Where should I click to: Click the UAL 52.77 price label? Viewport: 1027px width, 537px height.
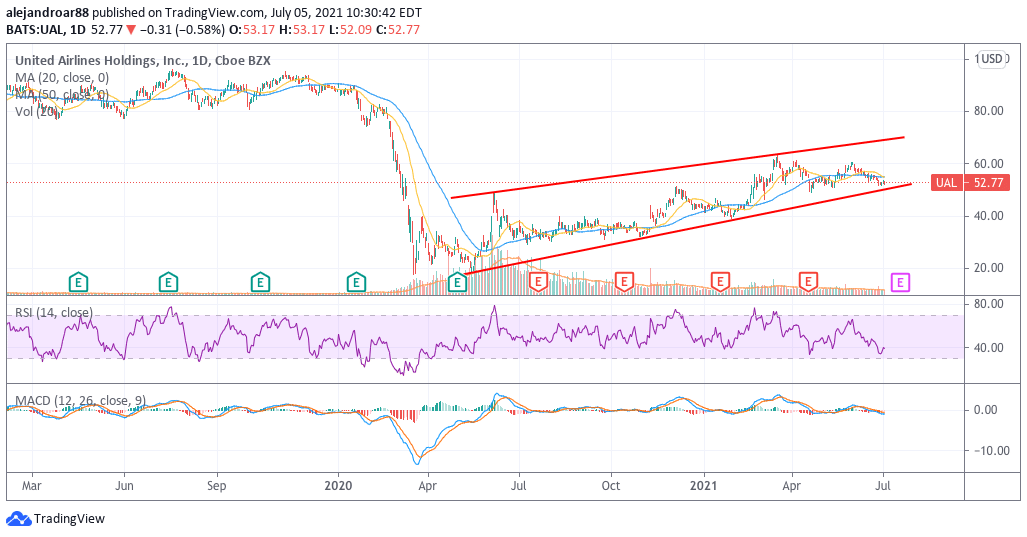pyautogui.click(x=970, y=183)
